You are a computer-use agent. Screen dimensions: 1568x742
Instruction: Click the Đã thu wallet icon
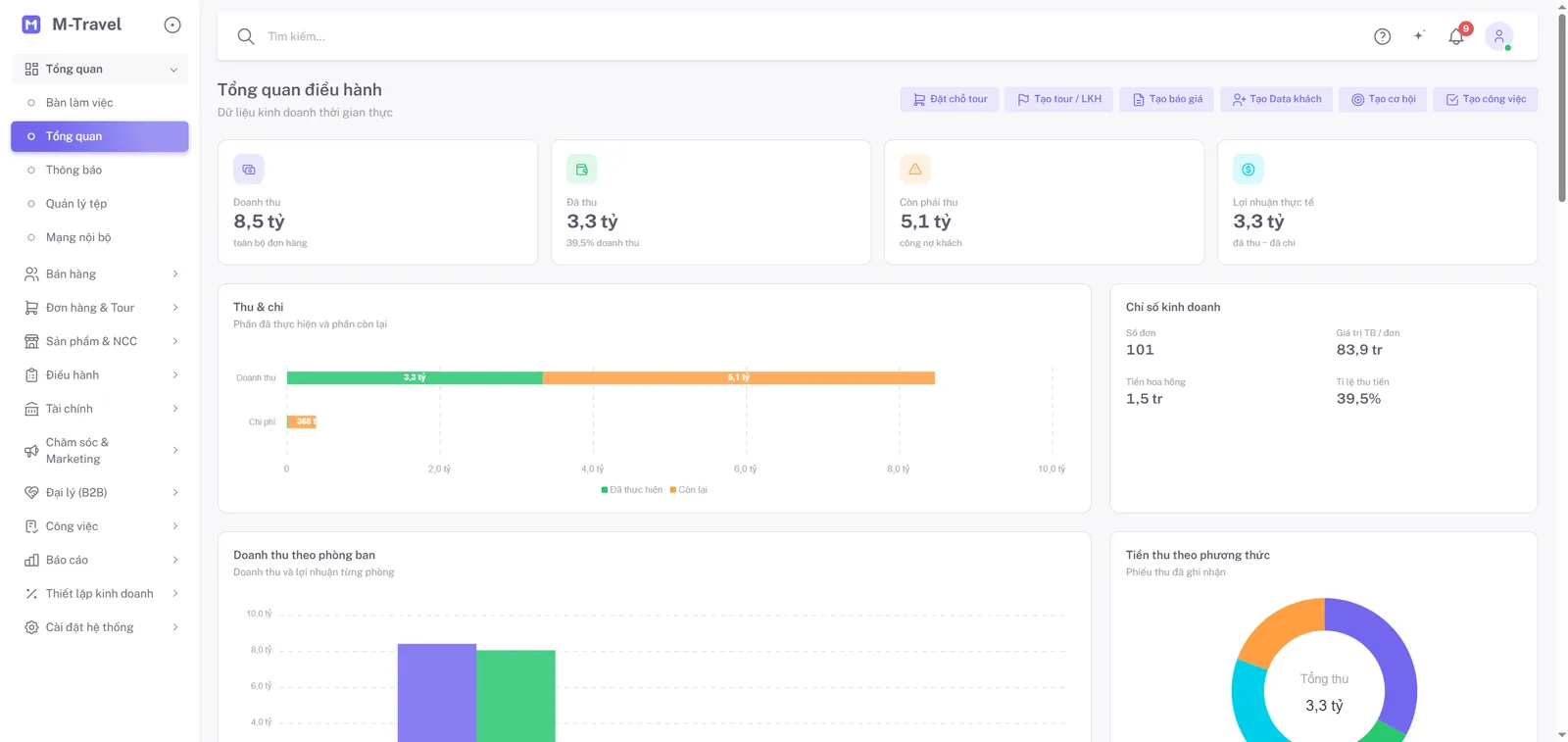tap(582, 170)
